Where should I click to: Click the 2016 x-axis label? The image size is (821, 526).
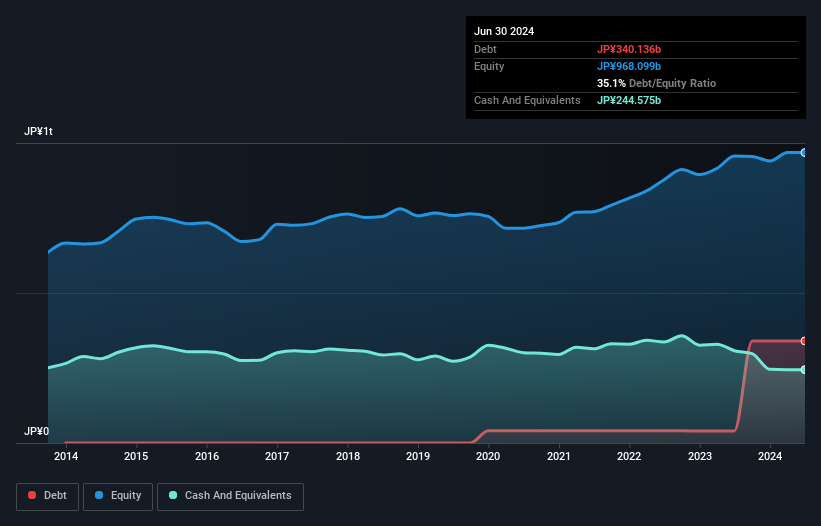207,456
